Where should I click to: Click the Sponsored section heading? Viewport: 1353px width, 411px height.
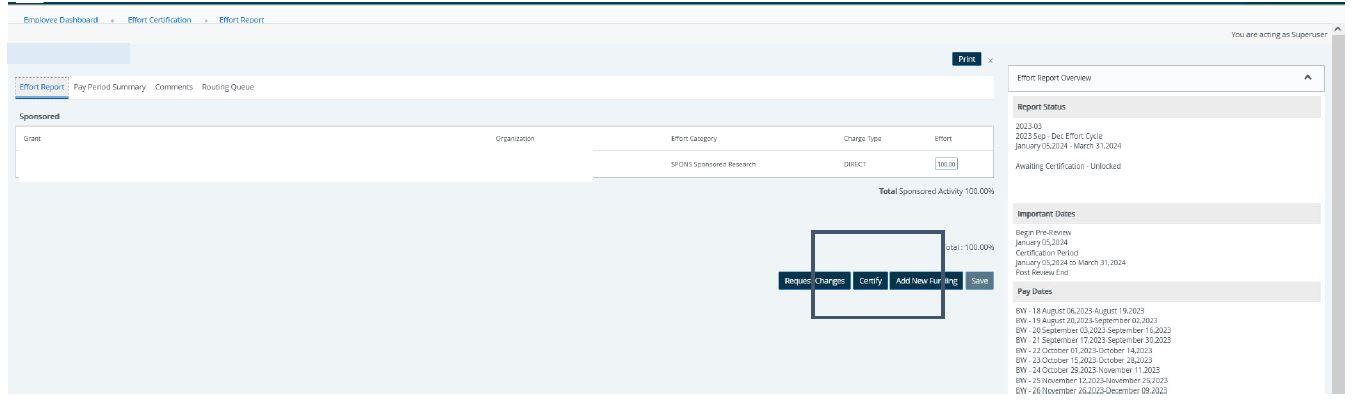(x=40, y=116)
